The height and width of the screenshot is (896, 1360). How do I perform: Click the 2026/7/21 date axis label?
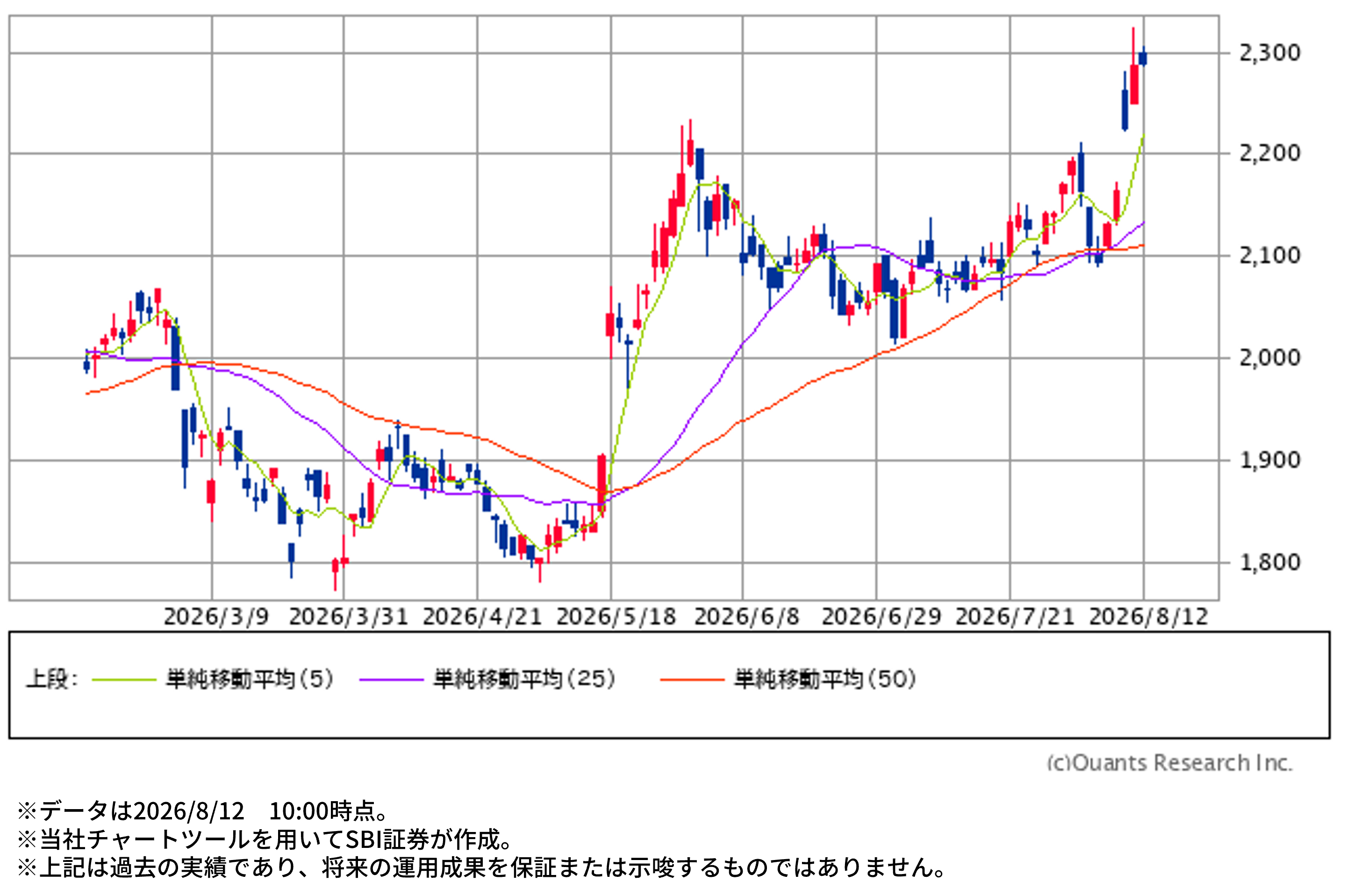pyautogui.click(x=1015, y=617)
